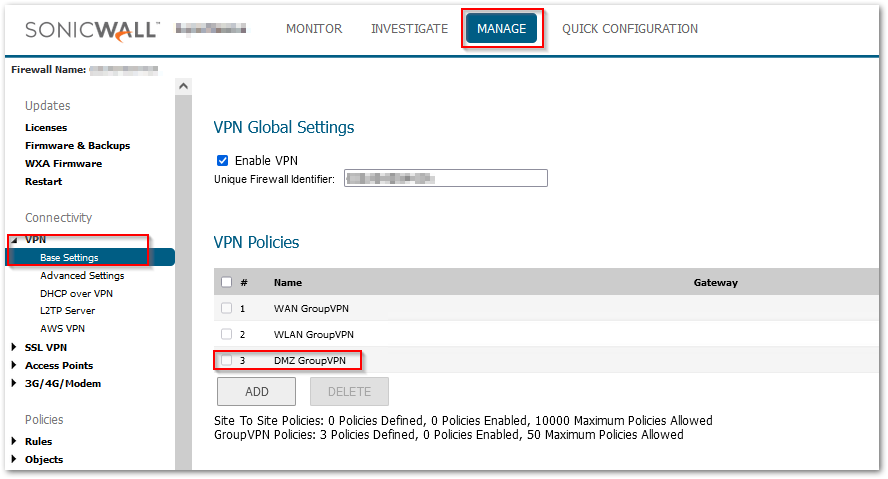This screenshot has height=479, width=888.
Task: Open the WLAN GroupVPN policy
Action: coord(313,334)
